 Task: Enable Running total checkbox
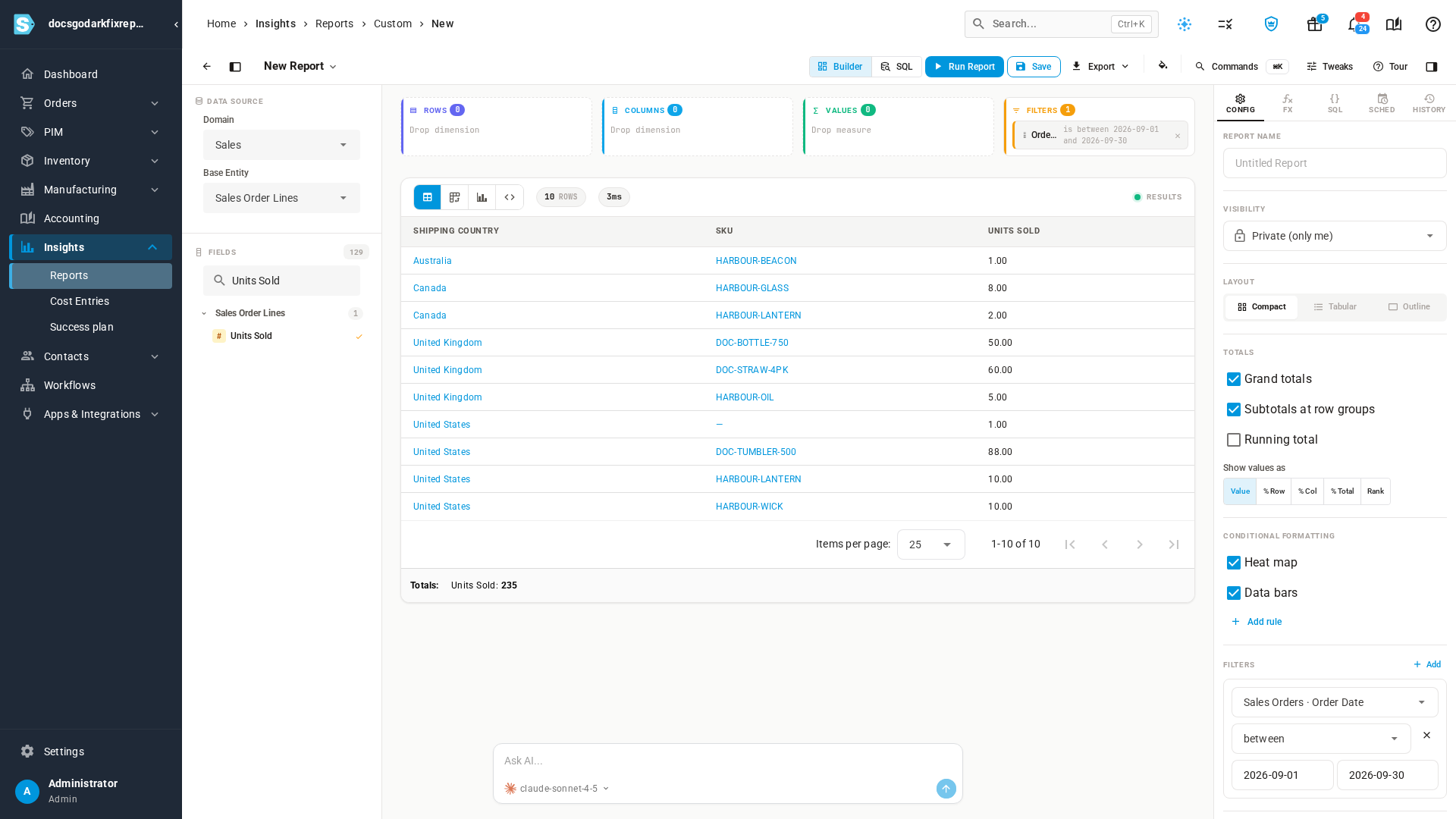click(x=1234, y=440)
